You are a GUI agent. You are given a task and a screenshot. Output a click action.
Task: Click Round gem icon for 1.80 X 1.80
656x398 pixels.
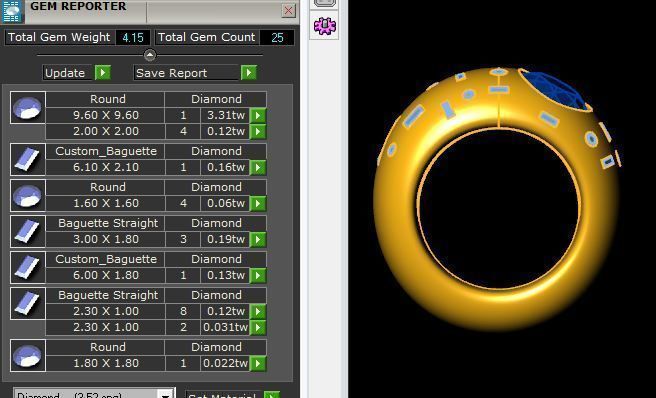[x=28, y=355]
